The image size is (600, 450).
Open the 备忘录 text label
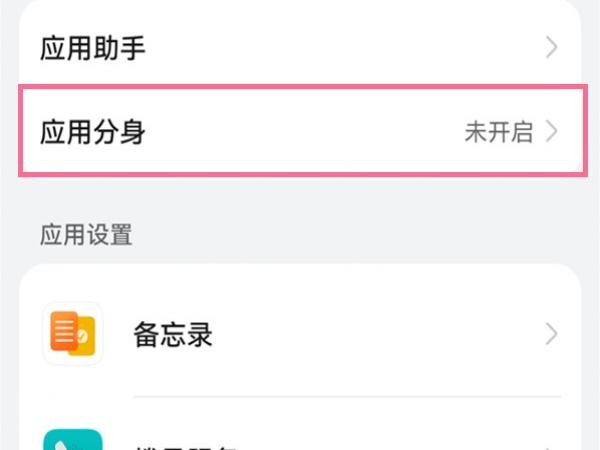tap(173, 334)
